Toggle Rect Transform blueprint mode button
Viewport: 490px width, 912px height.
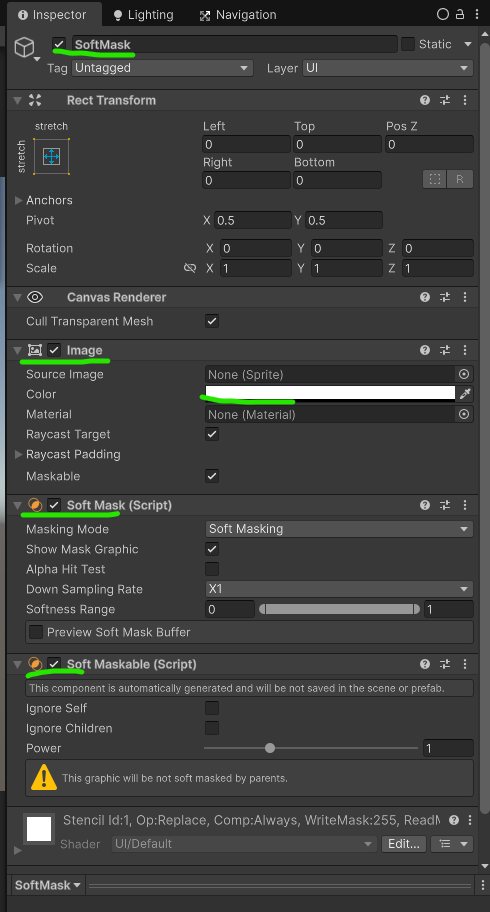pos(435,179)
